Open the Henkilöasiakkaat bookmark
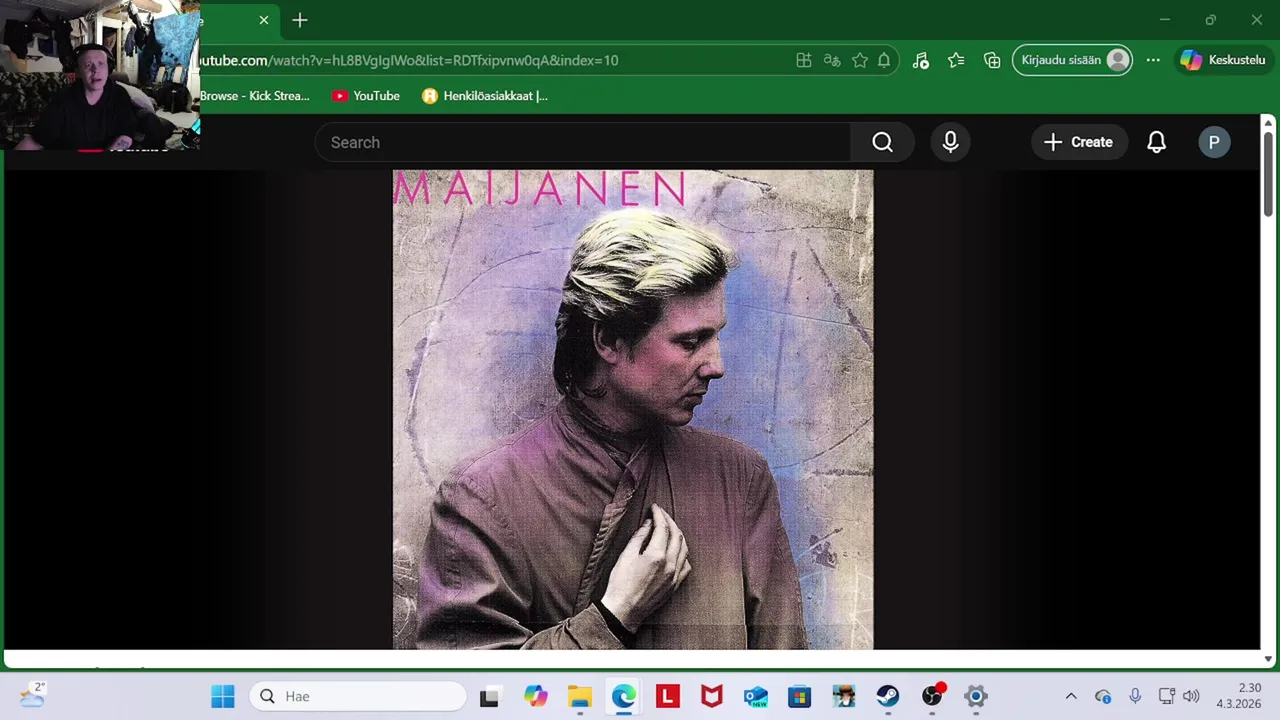Image resolution: width=1280 pixels, height=720 pixels. [485, 96]
